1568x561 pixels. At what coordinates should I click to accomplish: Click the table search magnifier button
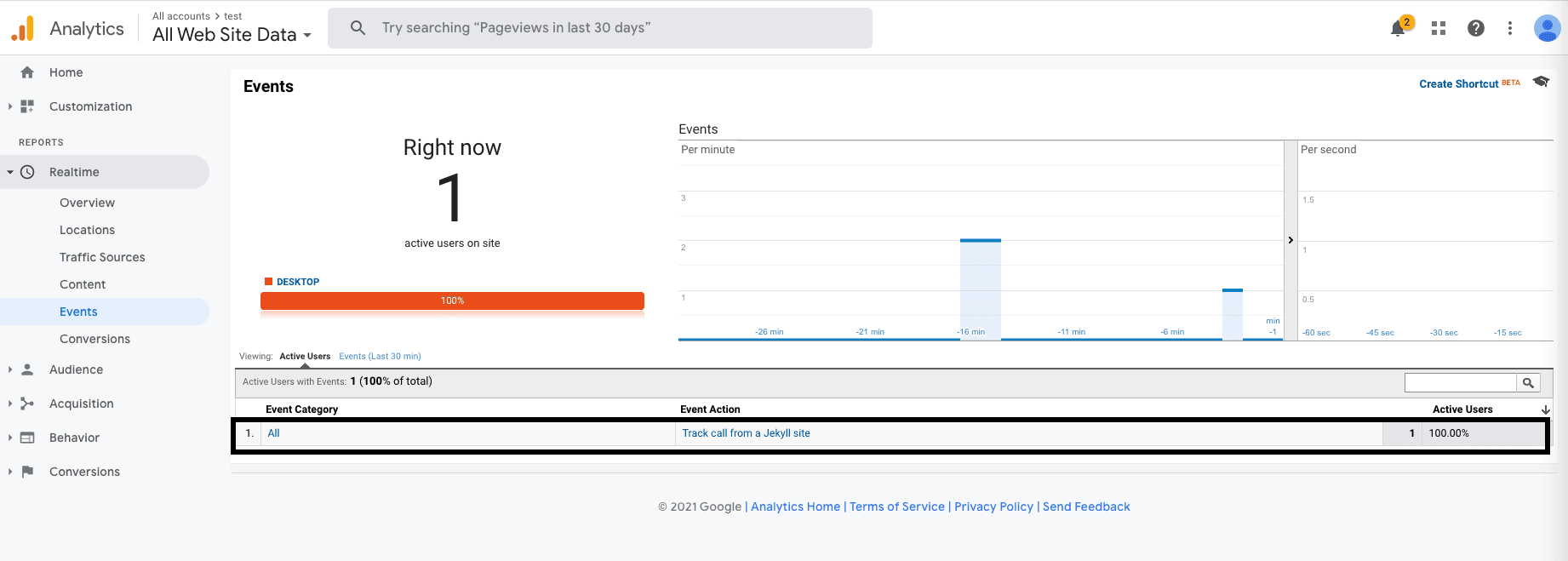click(x=1528, y=383)
